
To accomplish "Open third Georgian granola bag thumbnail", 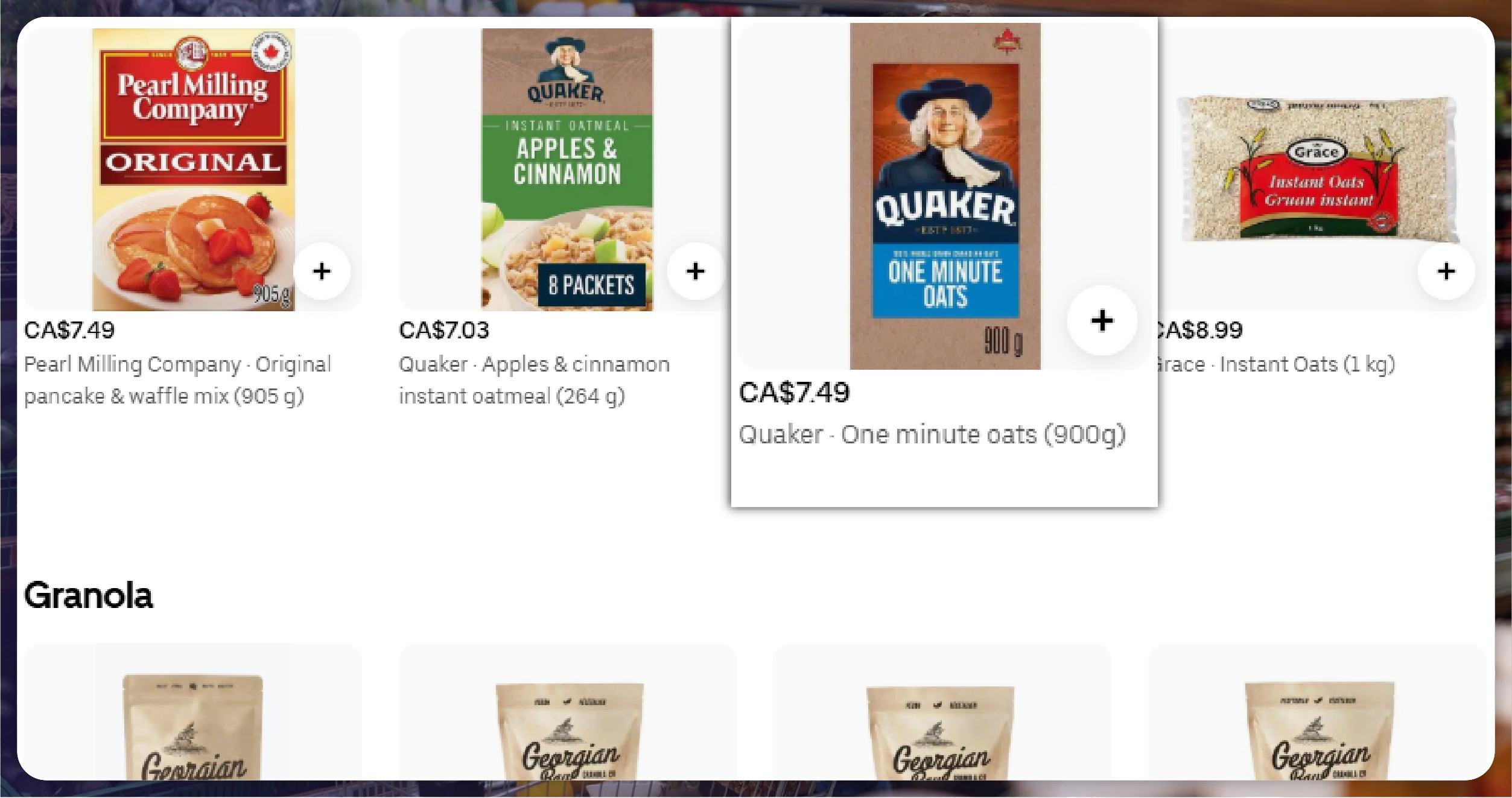I will pyautogui.click(x=940, y=732).
